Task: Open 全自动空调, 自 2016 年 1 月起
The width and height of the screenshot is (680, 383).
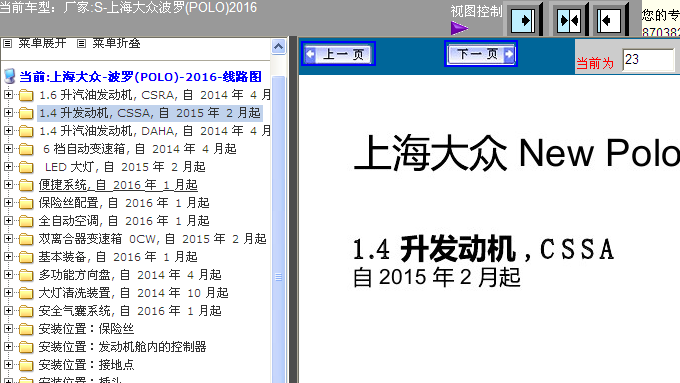Action: coord(124,221)
